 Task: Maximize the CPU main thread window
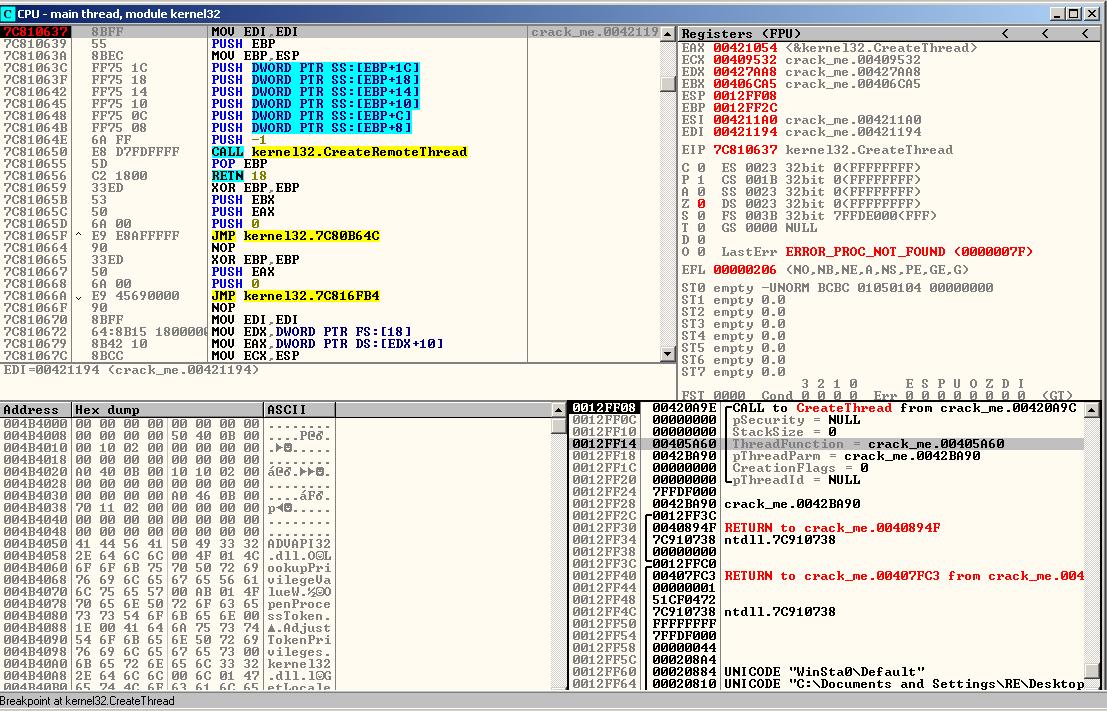point(1074,14)
